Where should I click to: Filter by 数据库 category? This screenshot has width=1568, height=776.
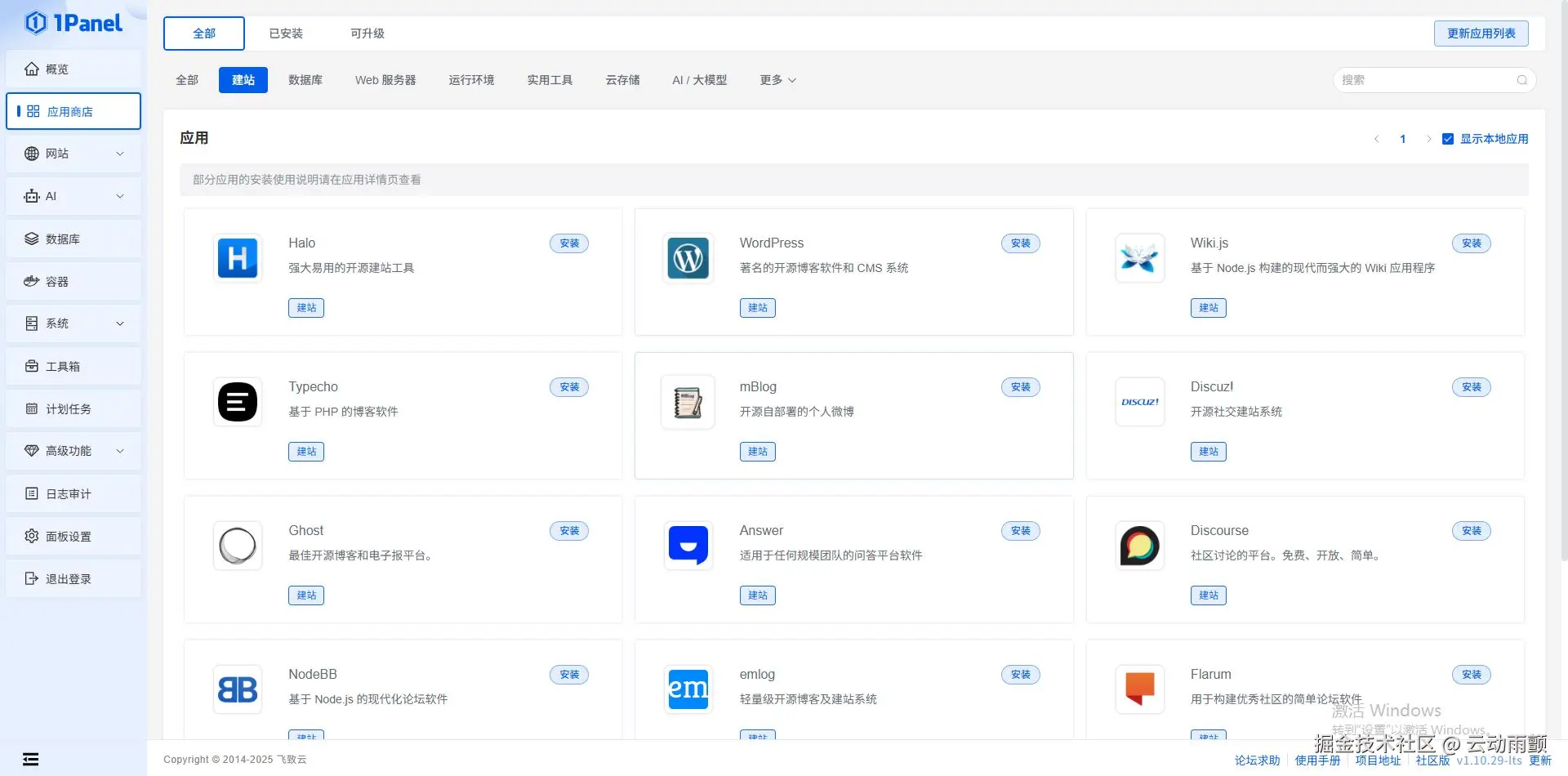pos(305,80)
